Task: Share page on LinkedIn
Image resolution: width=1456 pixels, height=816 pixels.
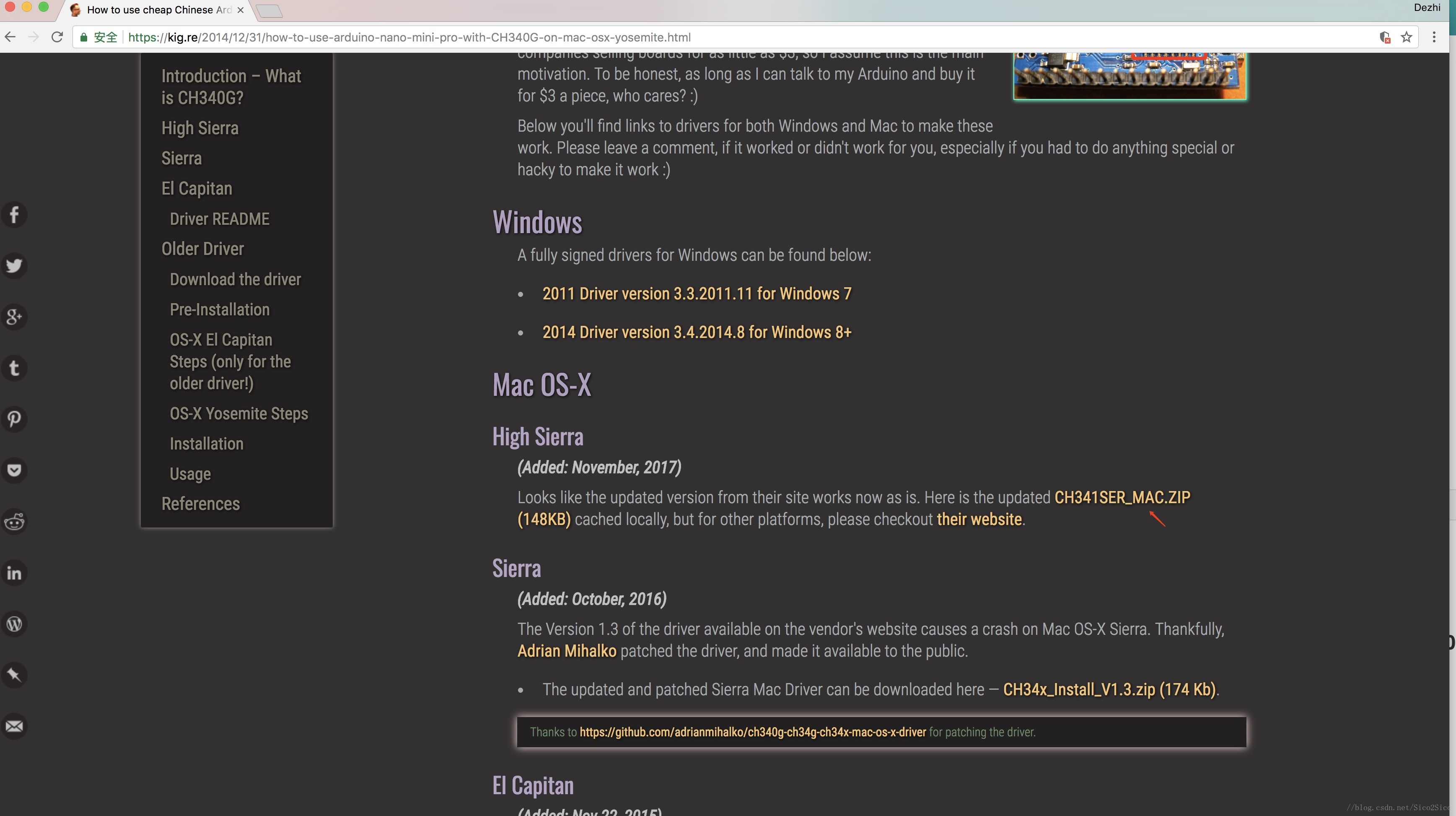Action: tap(14, 573)
